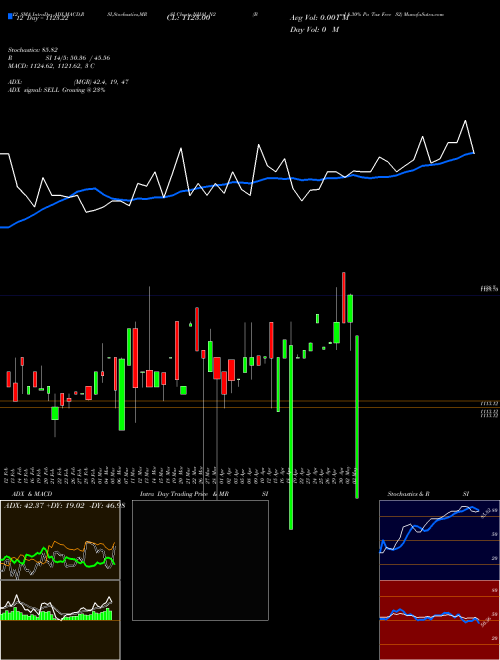
Task: Click the blue 12 Day SMA legend square
Action: [x=10, y=16]
